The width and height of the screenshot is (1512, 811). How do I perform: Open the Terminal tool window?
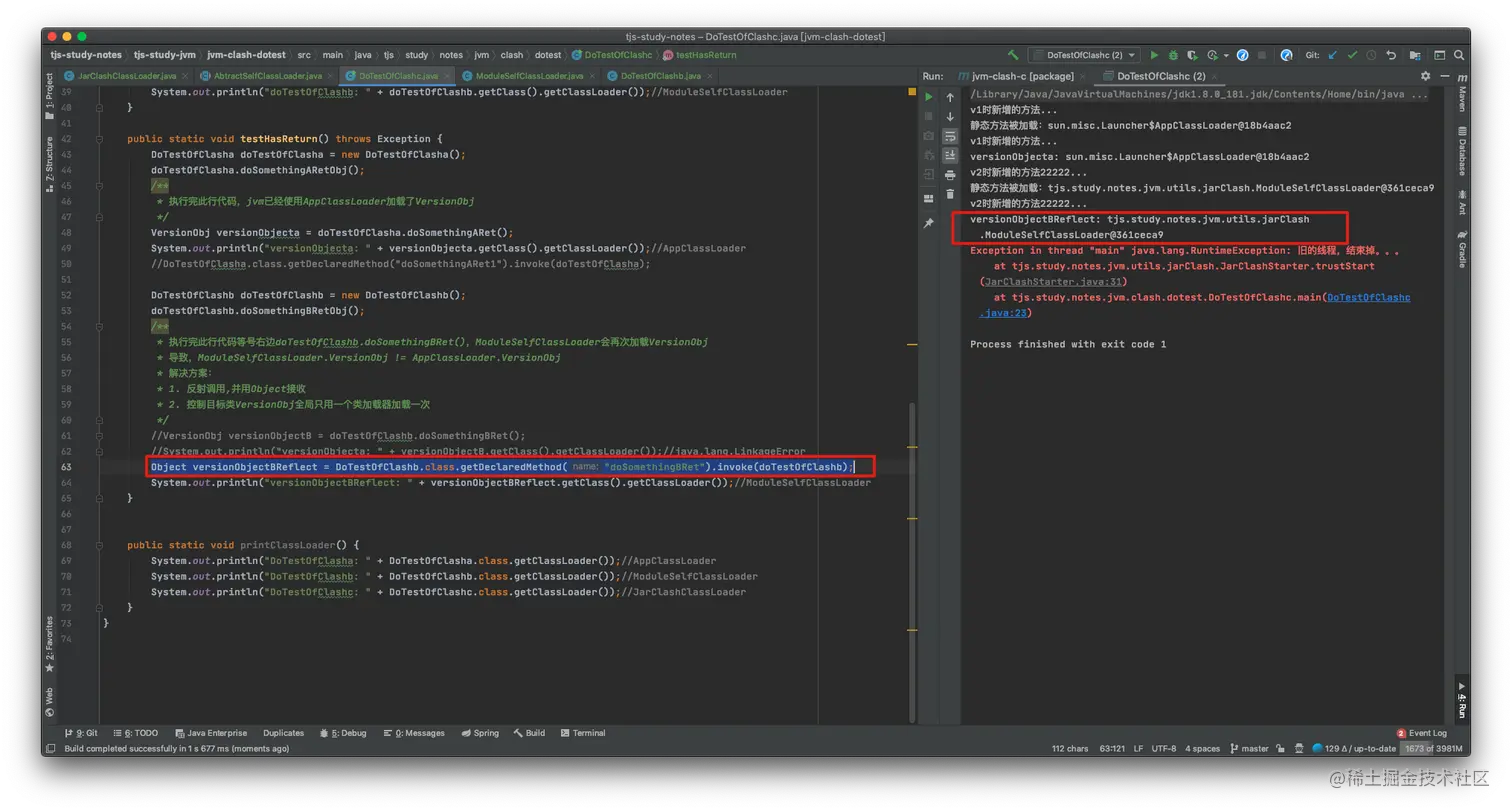click(x=582, y=733)
